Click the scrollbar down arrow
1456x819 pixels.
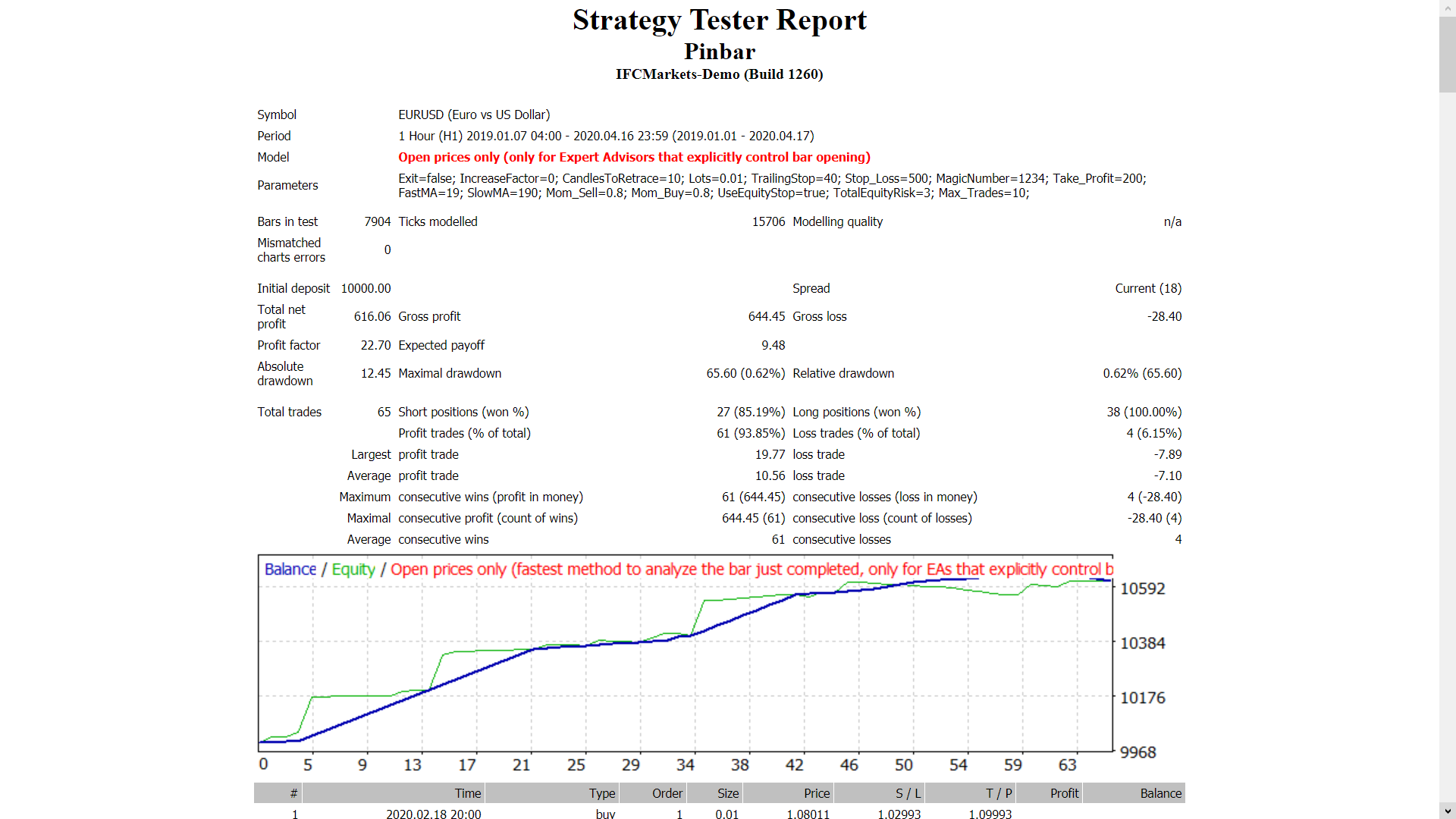point(1448,811)
